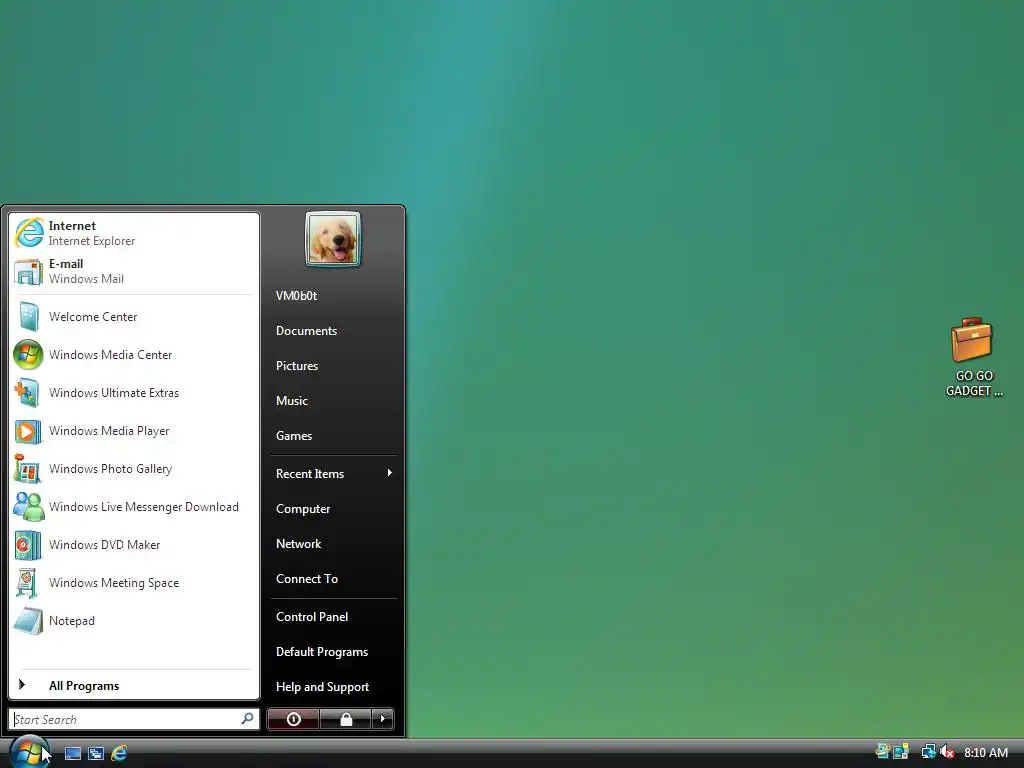Open Notepad icon in Start menu

tap(29, 621)
